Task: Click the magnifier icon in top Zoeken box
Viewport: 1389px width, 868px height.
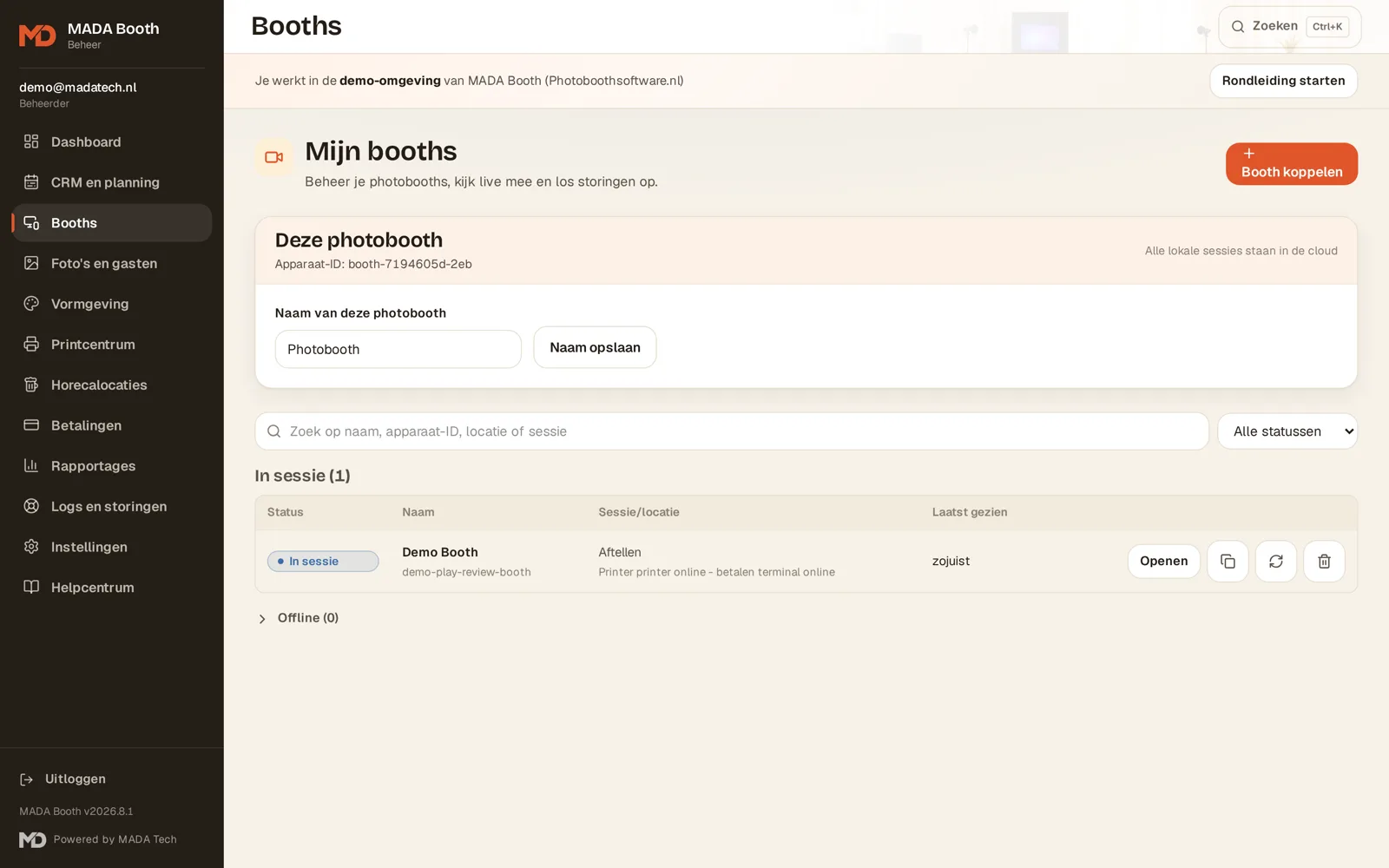Action: (1238, 27)
